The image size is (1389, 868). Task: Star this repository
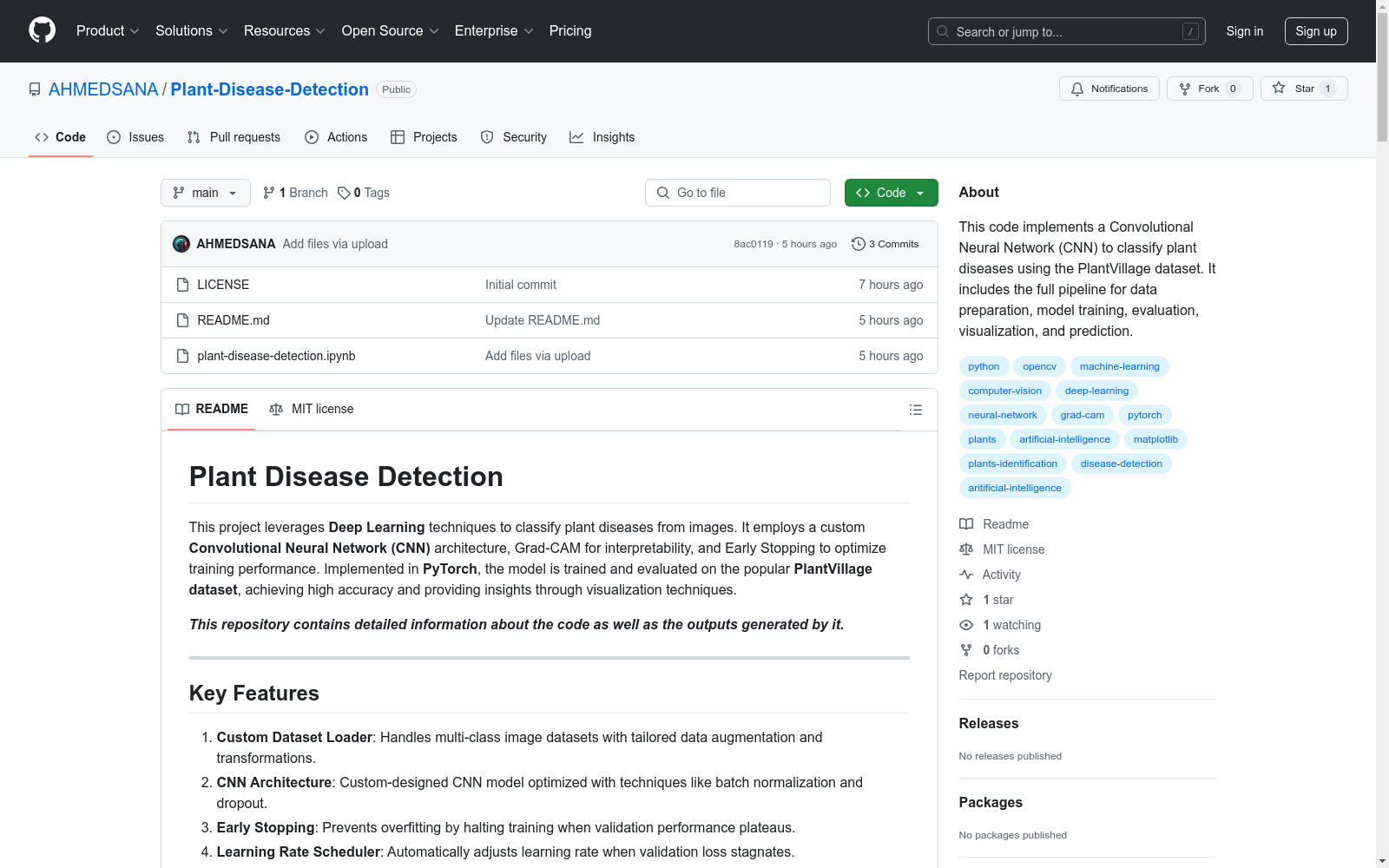point(1303,89)
